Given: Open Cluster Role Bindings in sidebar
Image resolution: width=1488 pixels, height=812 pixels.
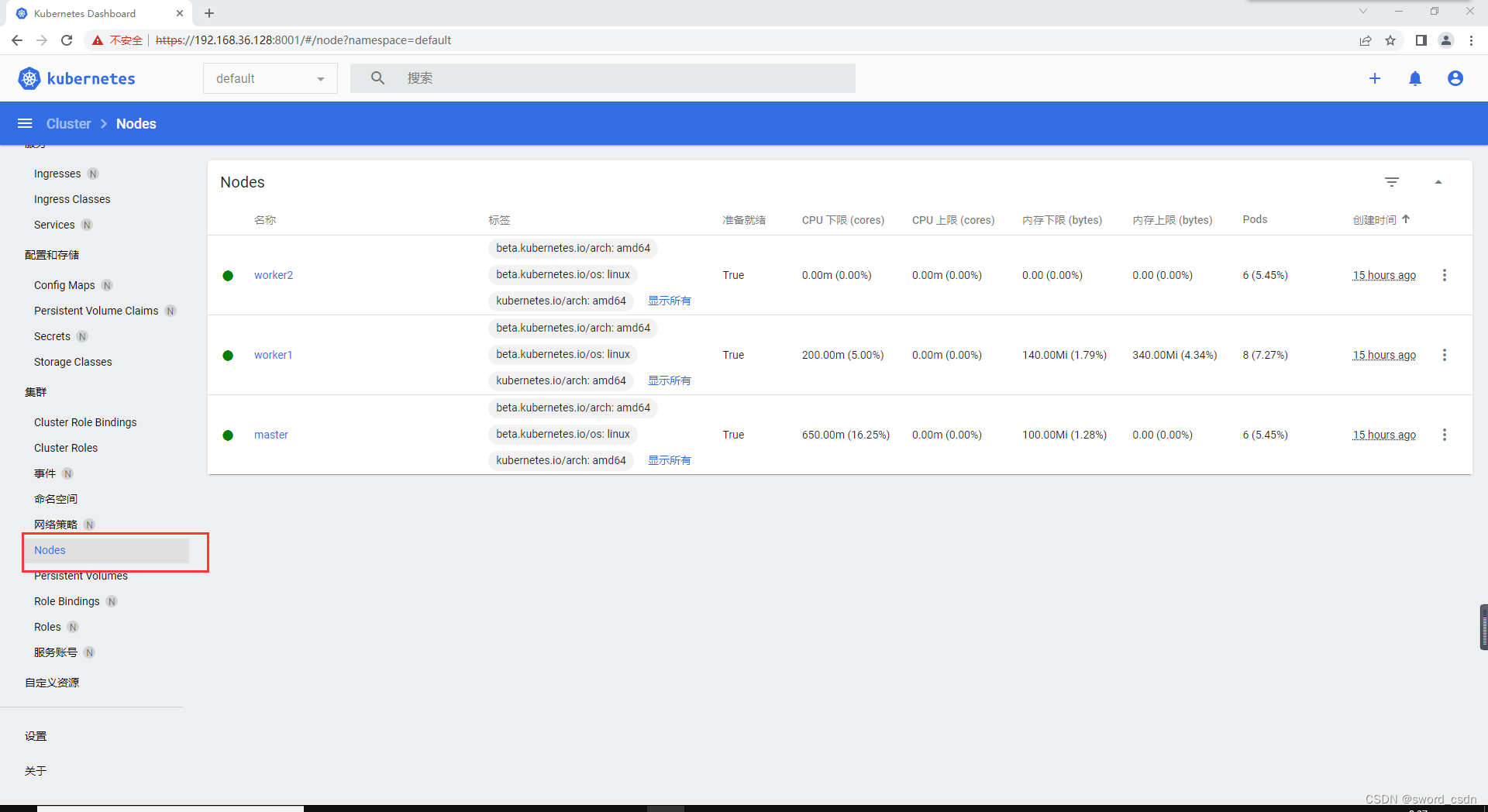Looking at the screenshot, I should (x=85, y=422).
